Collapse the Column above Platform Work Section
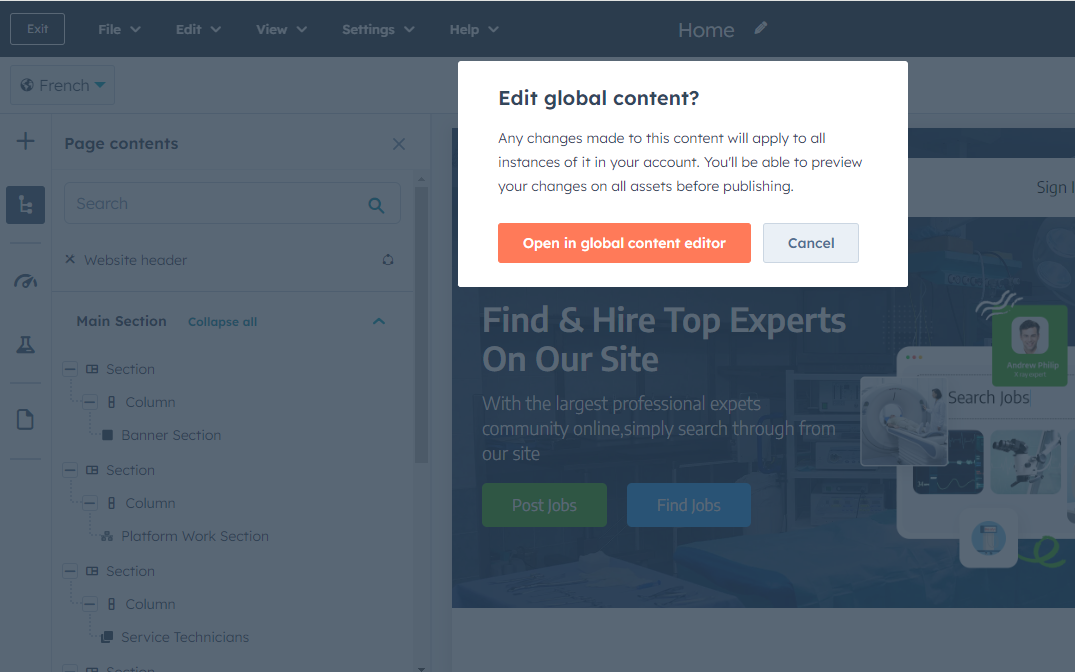The image size is (1075, 672). tap(89, 503)
